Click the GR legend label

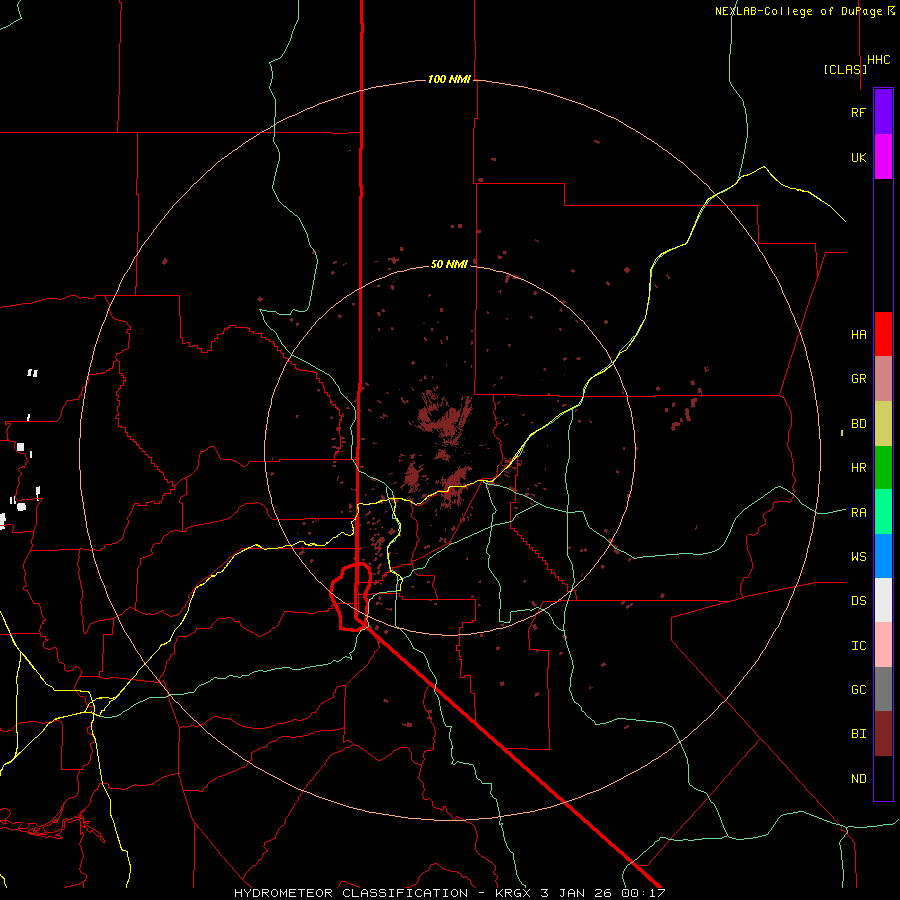(859, 379)
